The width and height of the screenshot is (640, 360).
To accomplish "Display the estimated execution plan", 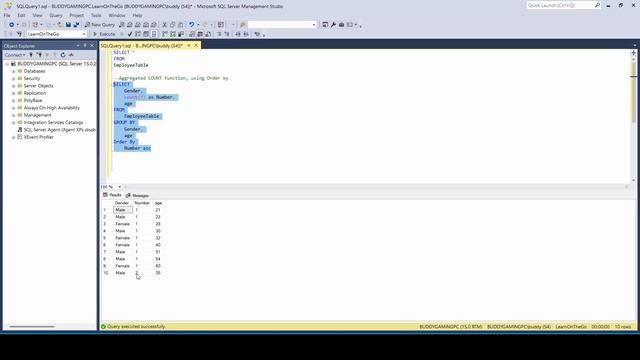I will pos(138,34).
